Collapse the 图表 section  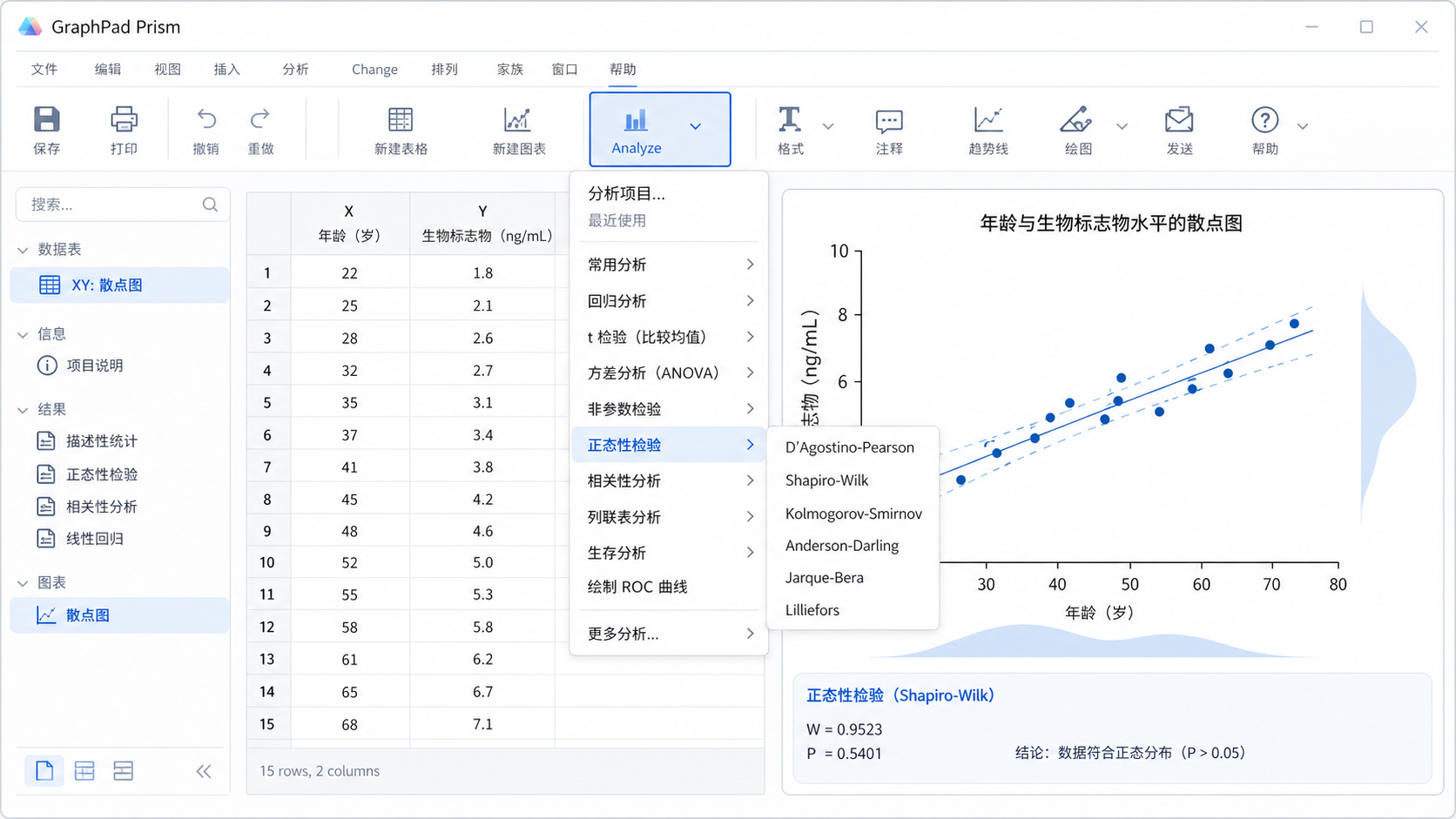tap(23, 583)
